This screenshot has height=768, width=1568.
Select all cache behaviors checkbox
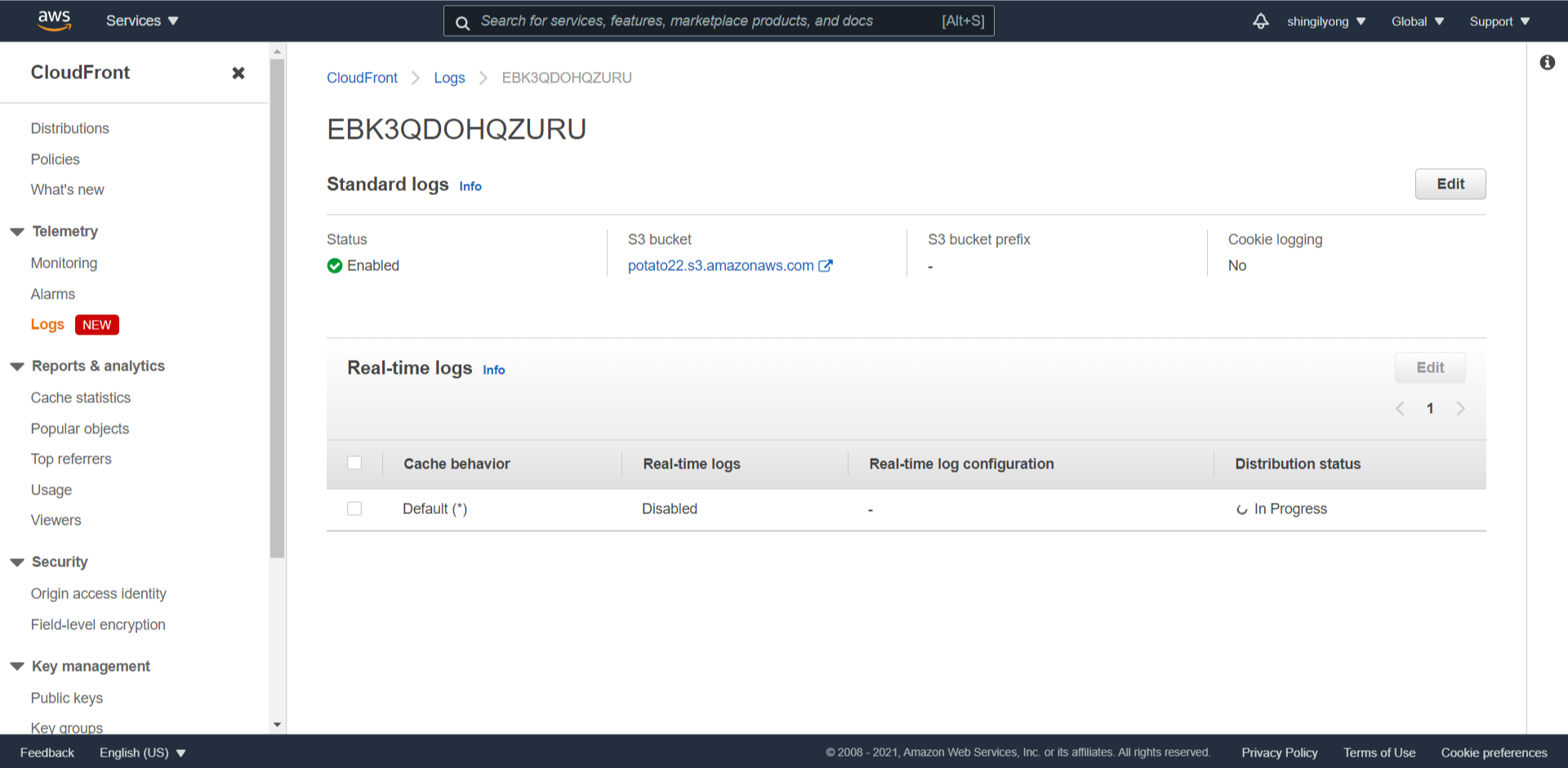[354, 463]
